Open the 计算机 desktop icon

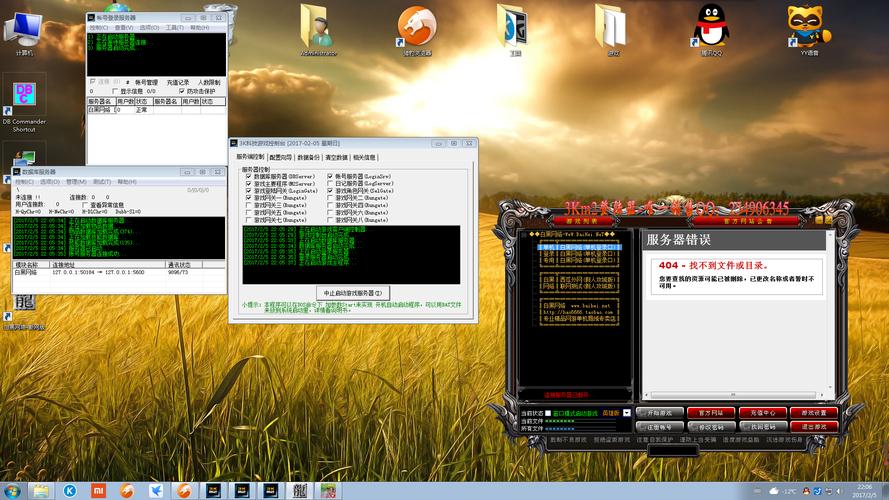[24, 28]
